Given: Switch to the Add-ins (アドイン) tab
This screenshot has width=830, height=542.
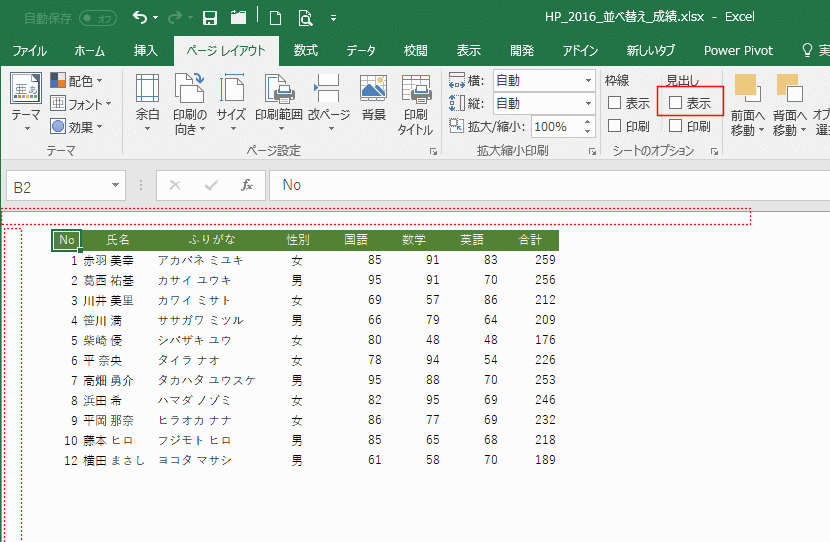Looking at the screenshot, I should click(x=580, y=51).
